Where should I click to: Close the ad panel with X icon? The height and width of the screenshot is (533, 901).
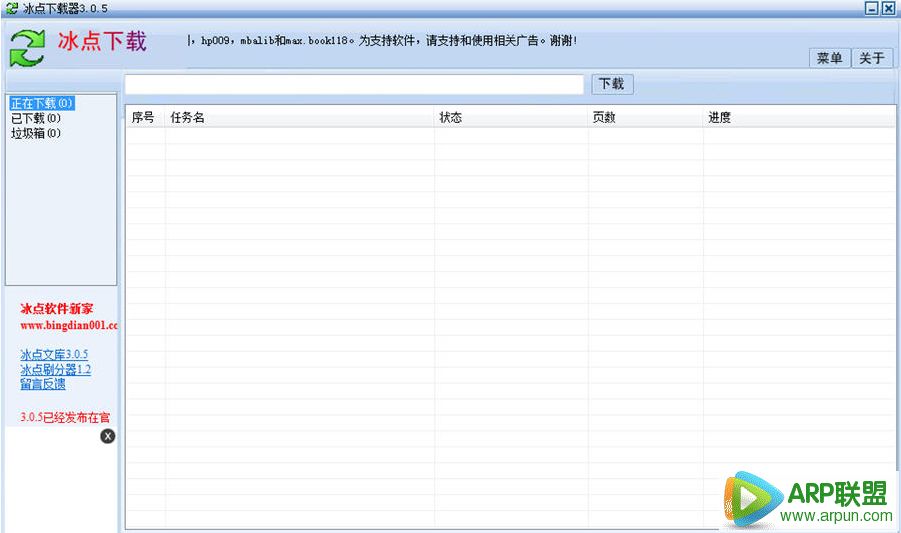pos(108,437)
